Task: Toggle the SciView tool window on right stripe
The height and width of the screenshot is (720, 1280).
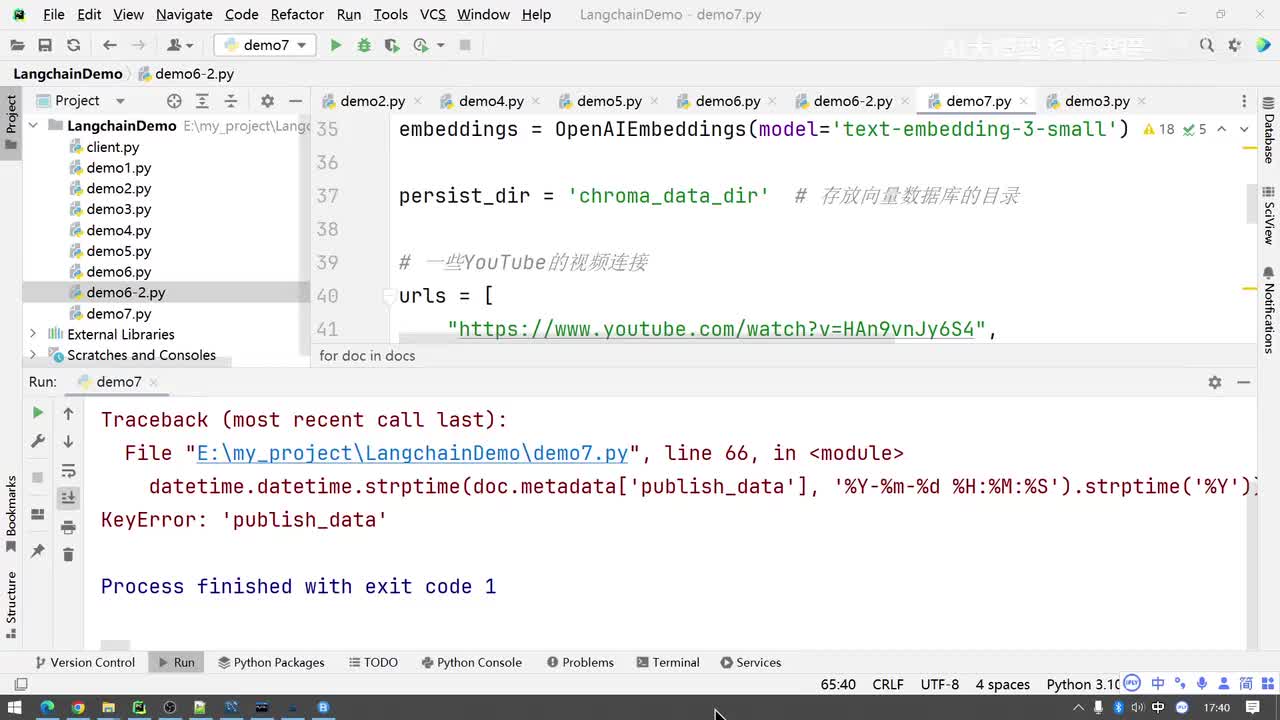Action: [x=1269, y=216]
